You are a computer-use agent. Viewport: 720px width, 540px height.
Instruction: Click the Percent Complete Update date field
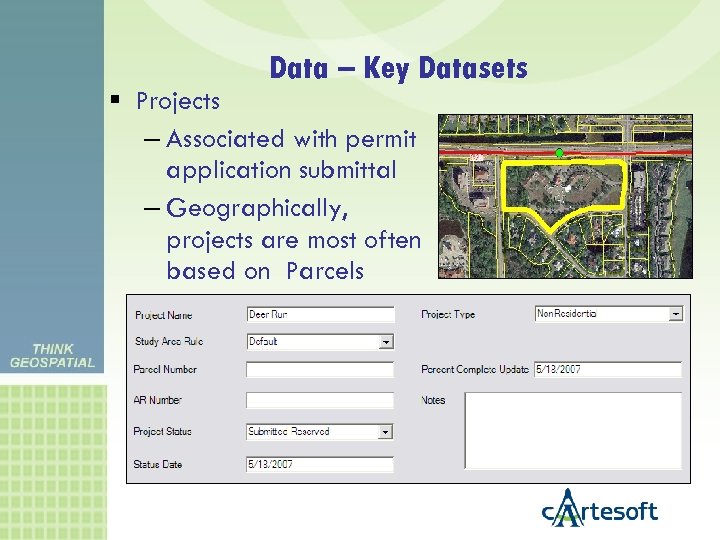tap(608, 370)
